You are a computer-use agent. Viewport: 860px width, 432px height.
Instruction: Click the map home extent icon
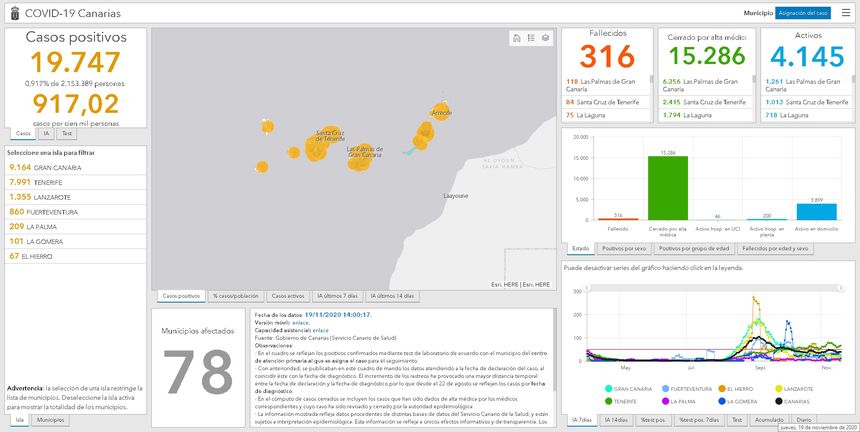(517, 38)
